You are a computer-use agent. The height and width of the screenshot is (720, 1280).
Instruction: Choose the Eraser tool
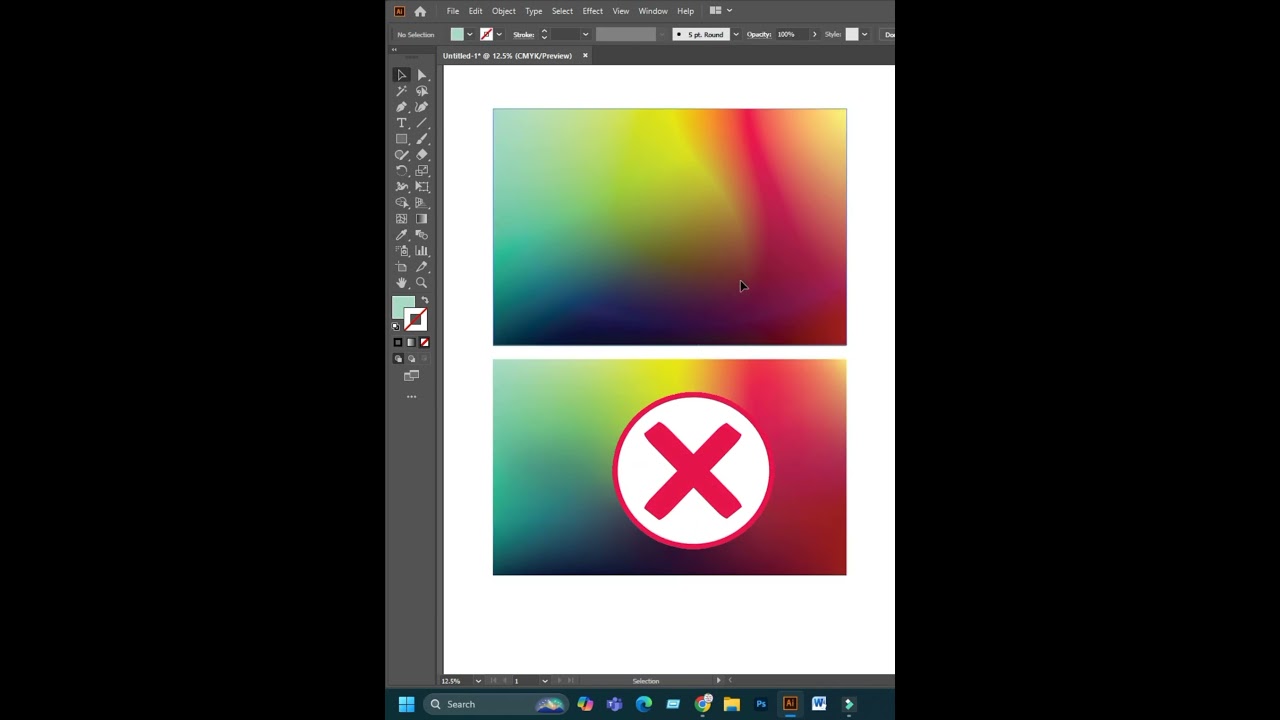coord(422,155)
